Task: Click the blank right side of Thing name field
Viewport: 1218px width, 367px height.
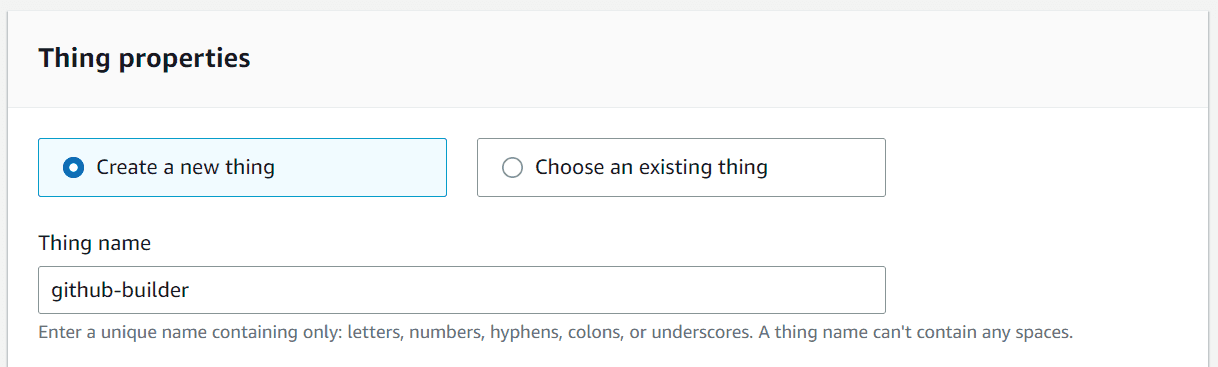Action: (600, 290)
